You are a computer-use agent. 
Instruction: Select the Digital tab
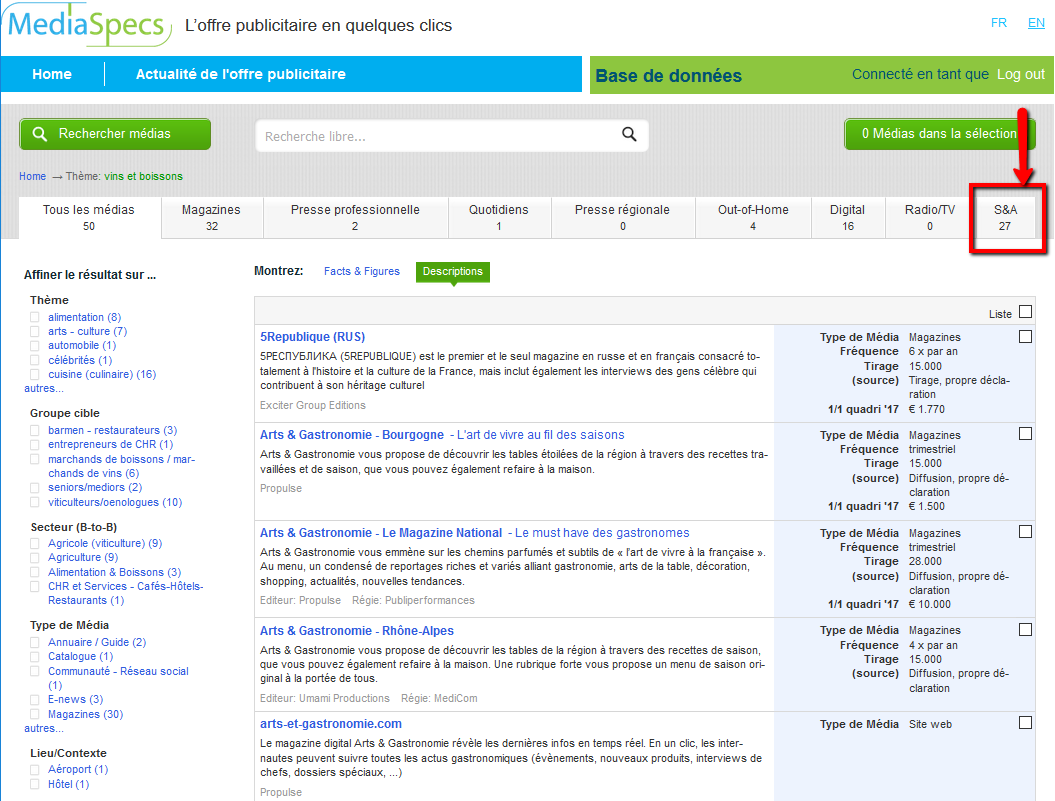[x=847, y=217]
